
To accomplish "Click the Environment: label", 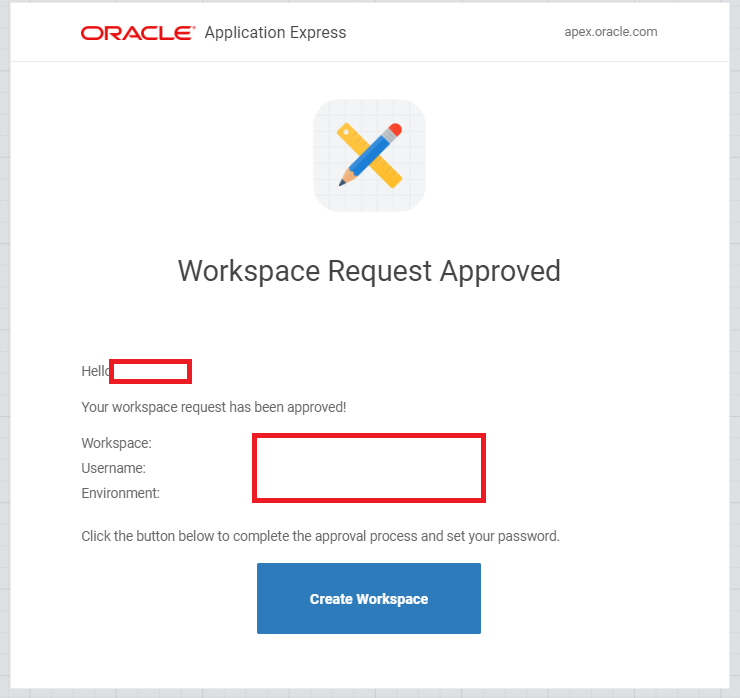I will pyautogui.click(x=120, y=493).
